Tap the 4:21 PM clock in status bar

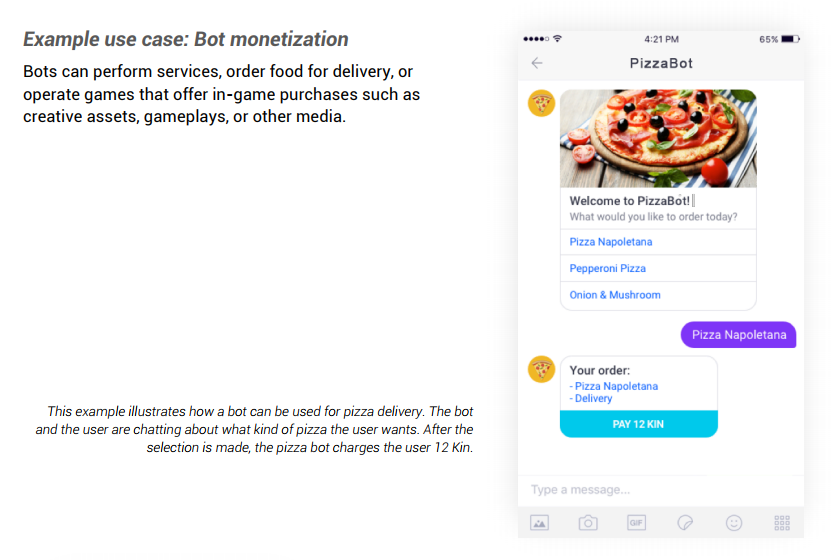[661, 39]
